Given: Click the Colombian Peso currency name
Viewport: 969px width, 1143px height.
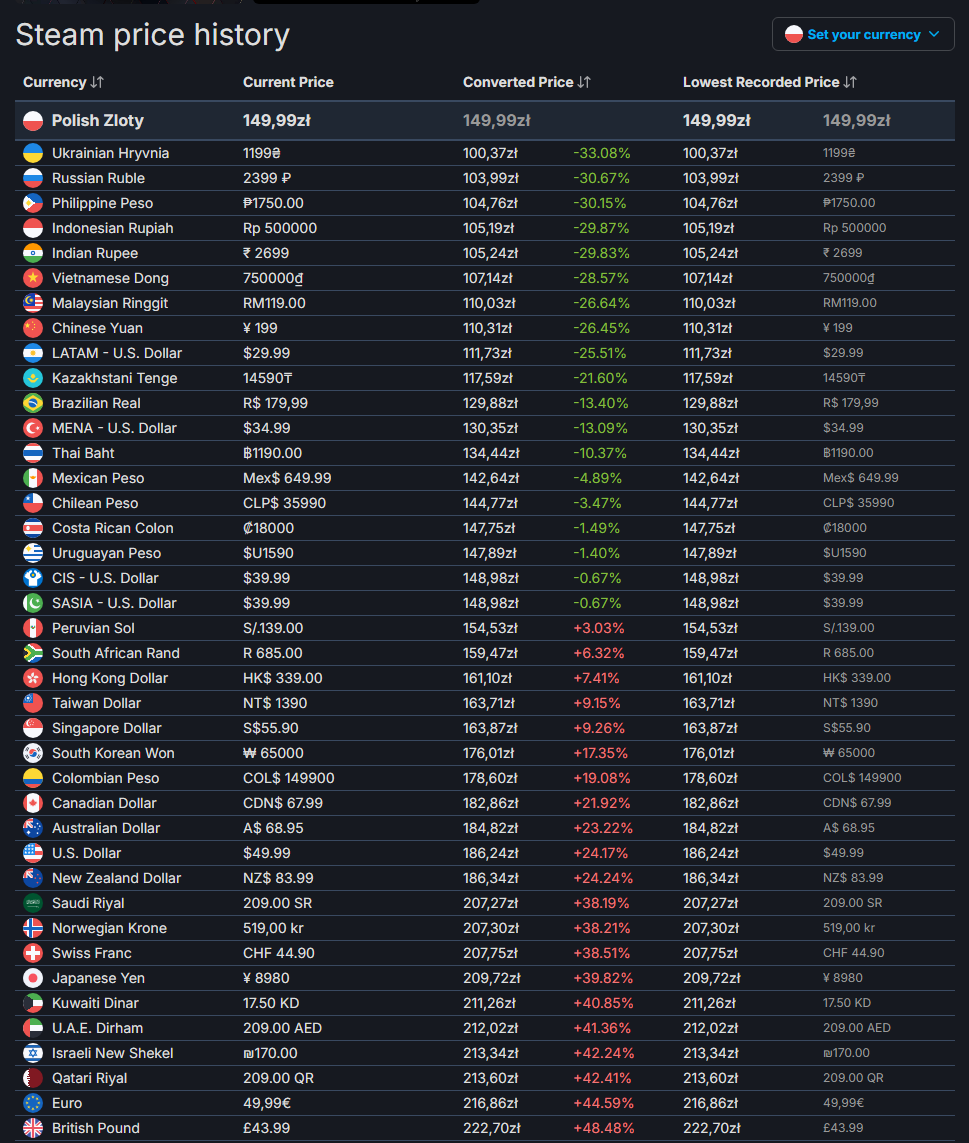Looking at the screenshot, I should [106, 778].
